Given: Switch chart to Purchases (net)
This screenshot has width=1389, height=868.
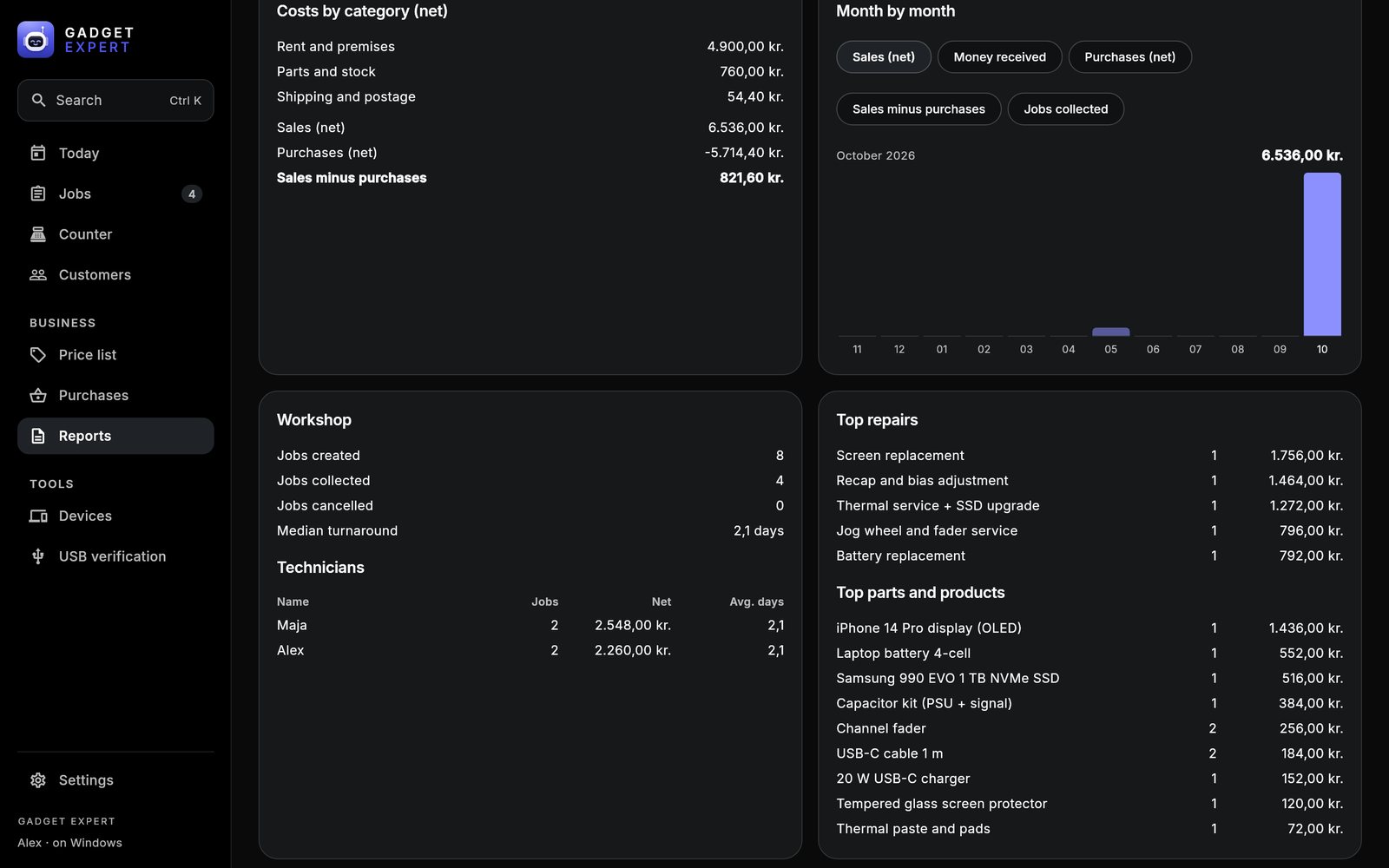Looking at the screenshot, I should 1130,57.
